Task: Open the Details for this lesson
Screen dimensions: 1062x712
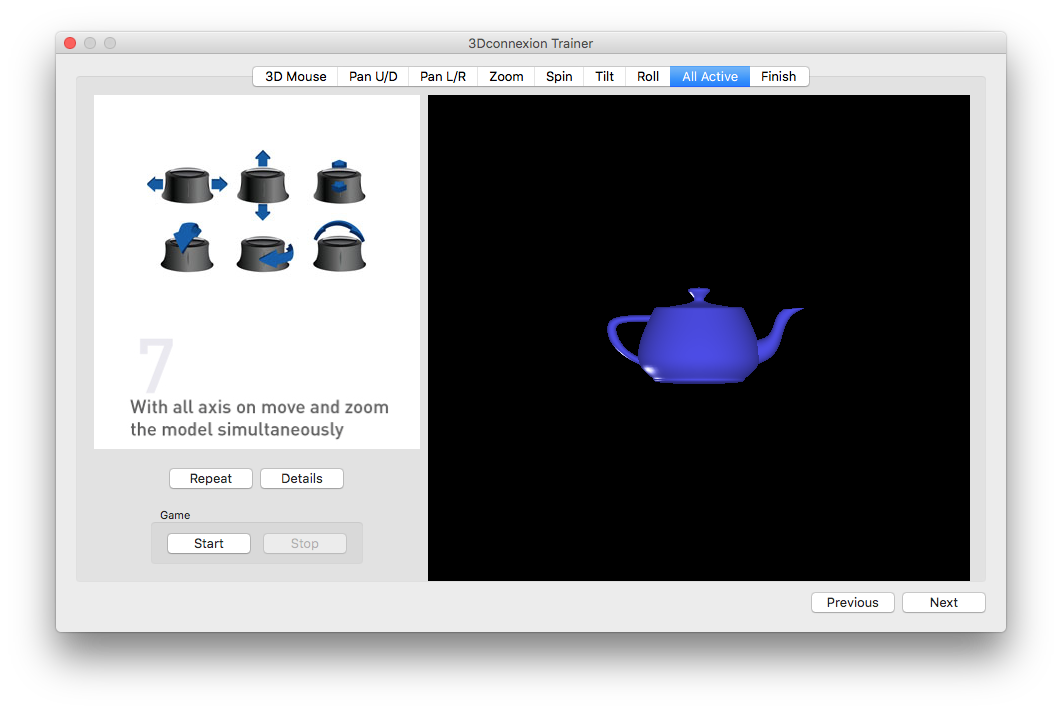Action: pos(302,479)
